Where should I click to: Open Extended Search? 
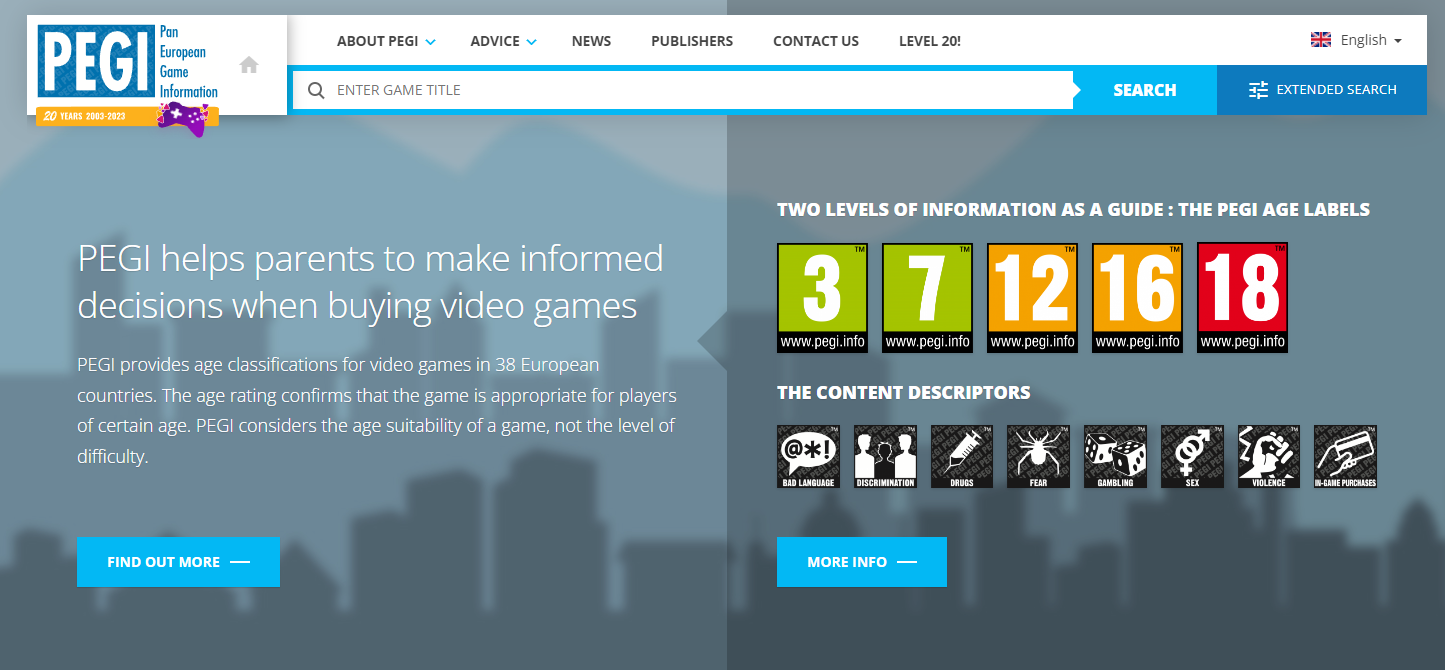click(1322, 90)
